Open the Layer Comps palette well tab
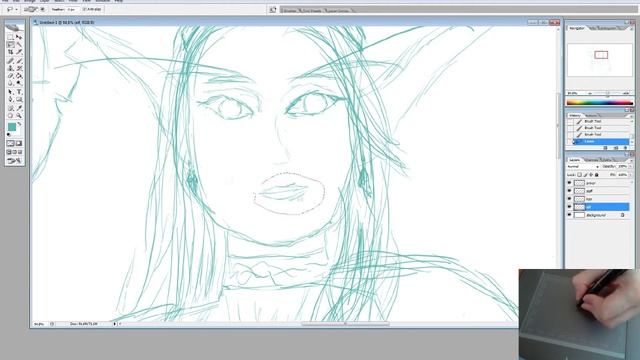640x360 pixels. click(x=339, y=10)
